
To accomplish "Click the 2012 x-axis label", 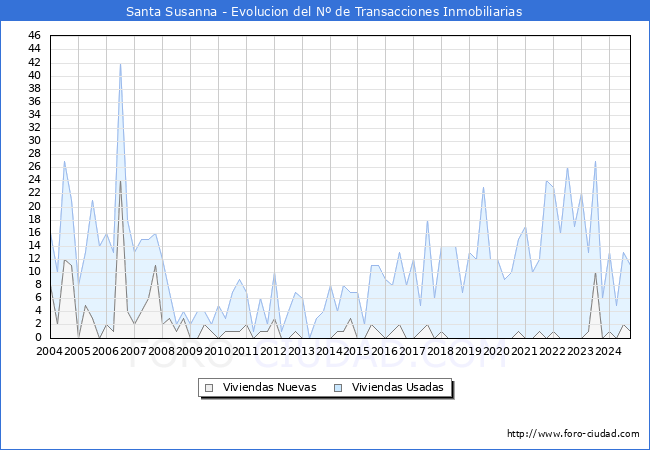I will 273,351.
